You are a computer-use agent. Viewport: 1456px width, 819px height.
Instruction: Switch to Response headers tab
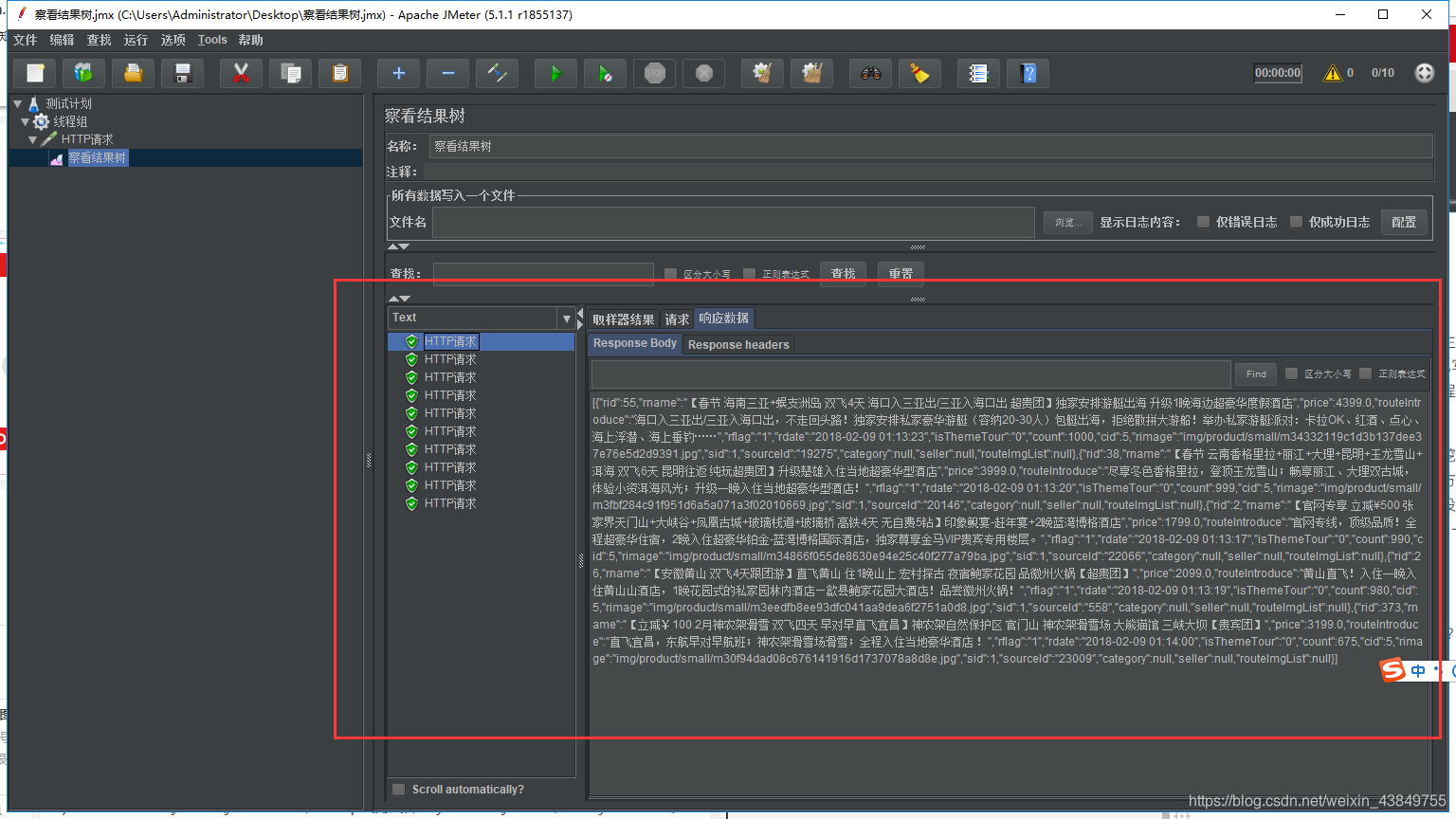(x=738, y=345)
